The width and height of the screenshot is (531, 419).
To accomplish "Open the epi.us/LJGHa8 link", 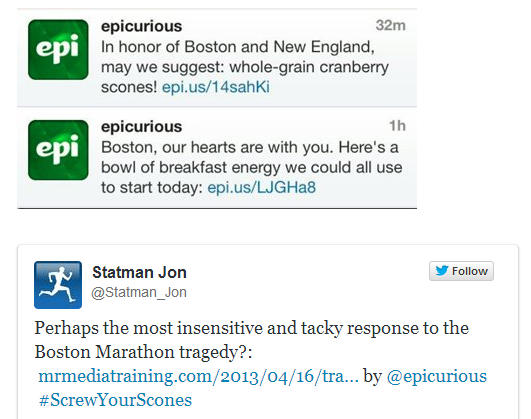I will [x=261, y=187].
